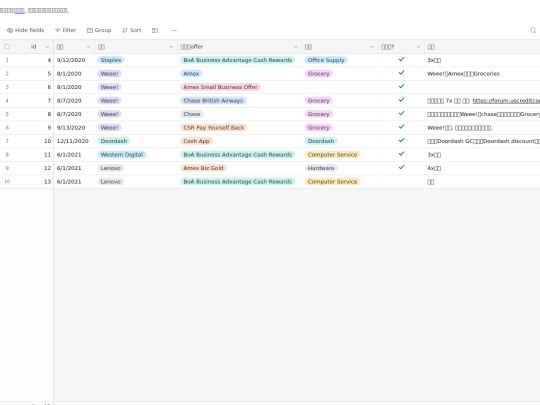Toggle the checkmark in Western Digital row

[x=401, y=154]
